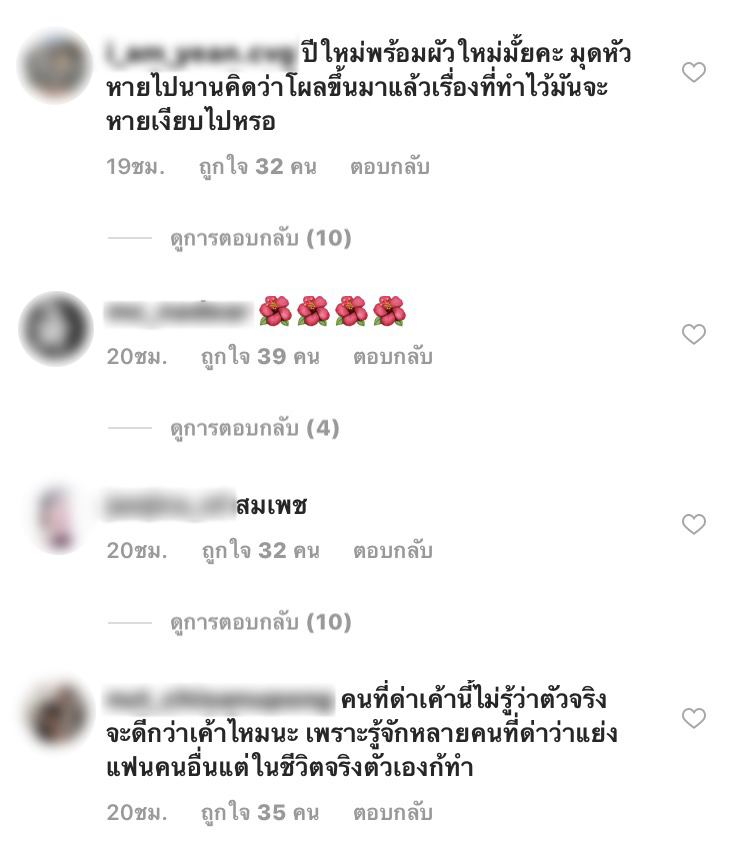750x859 pixels.
Task: View the 39 likes on flower comment
Action: [x=260, y=357]
